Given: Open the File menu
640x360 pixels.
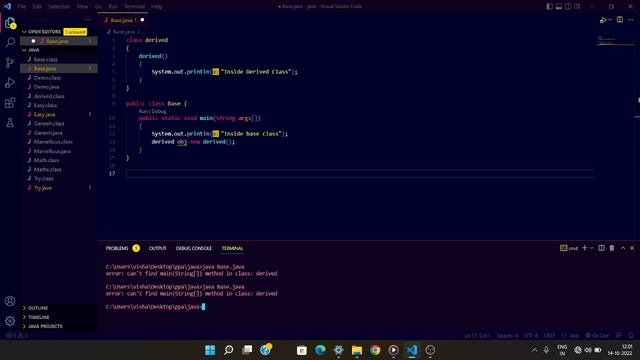Looking at the screenshot, I should (22, 7).
